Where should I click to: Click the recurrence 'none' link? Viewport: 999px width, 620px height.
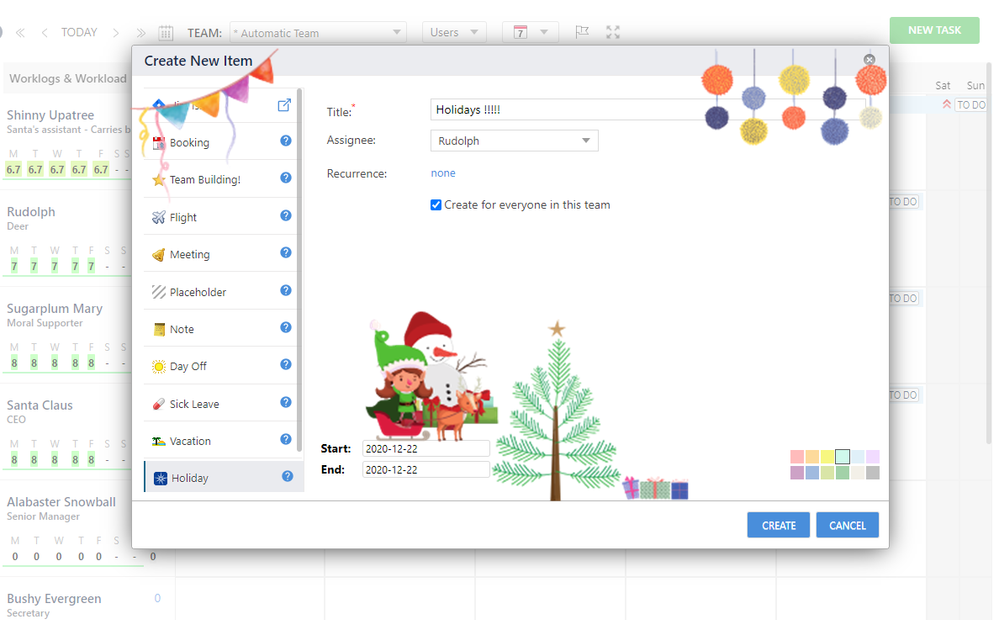click(x=443, y=173)
